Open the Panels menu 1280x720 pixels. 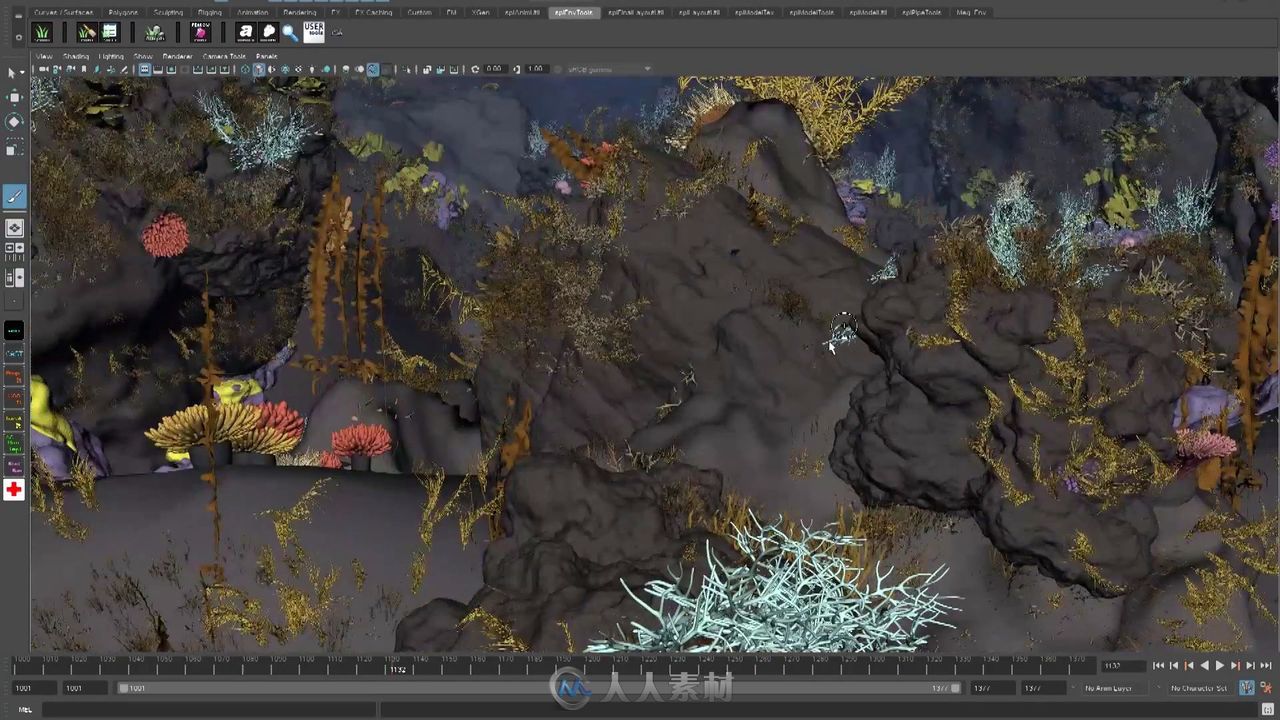coord(266,56)
